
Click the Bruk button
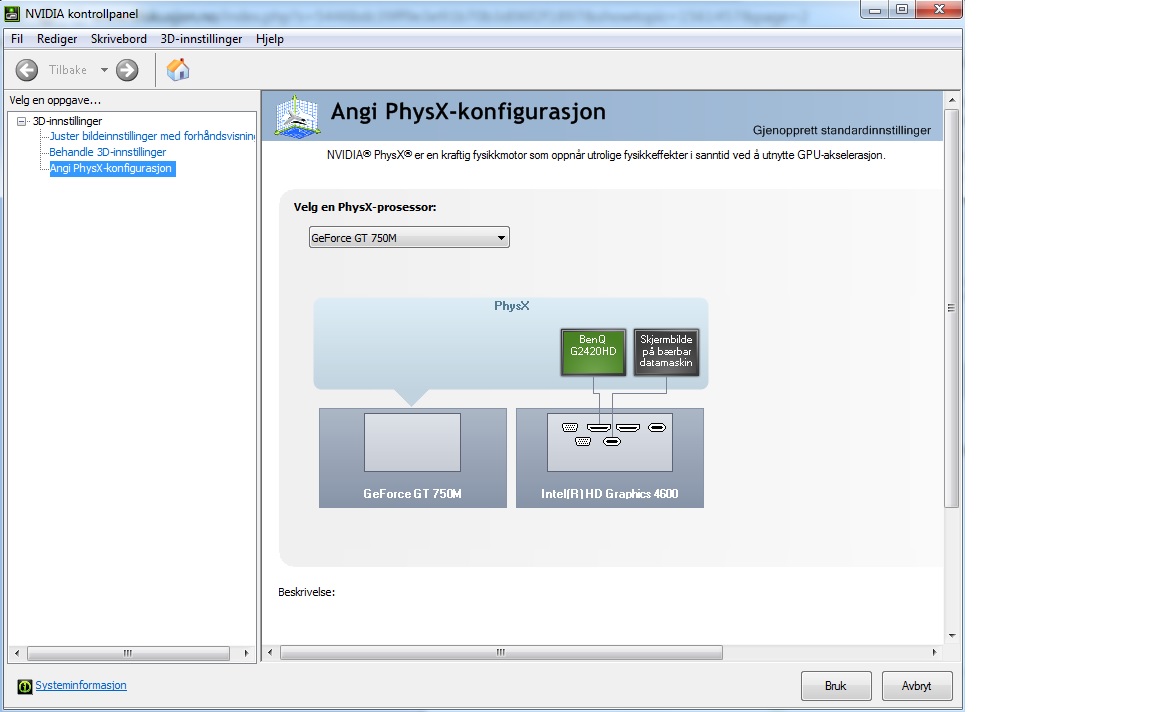point(836,686)
